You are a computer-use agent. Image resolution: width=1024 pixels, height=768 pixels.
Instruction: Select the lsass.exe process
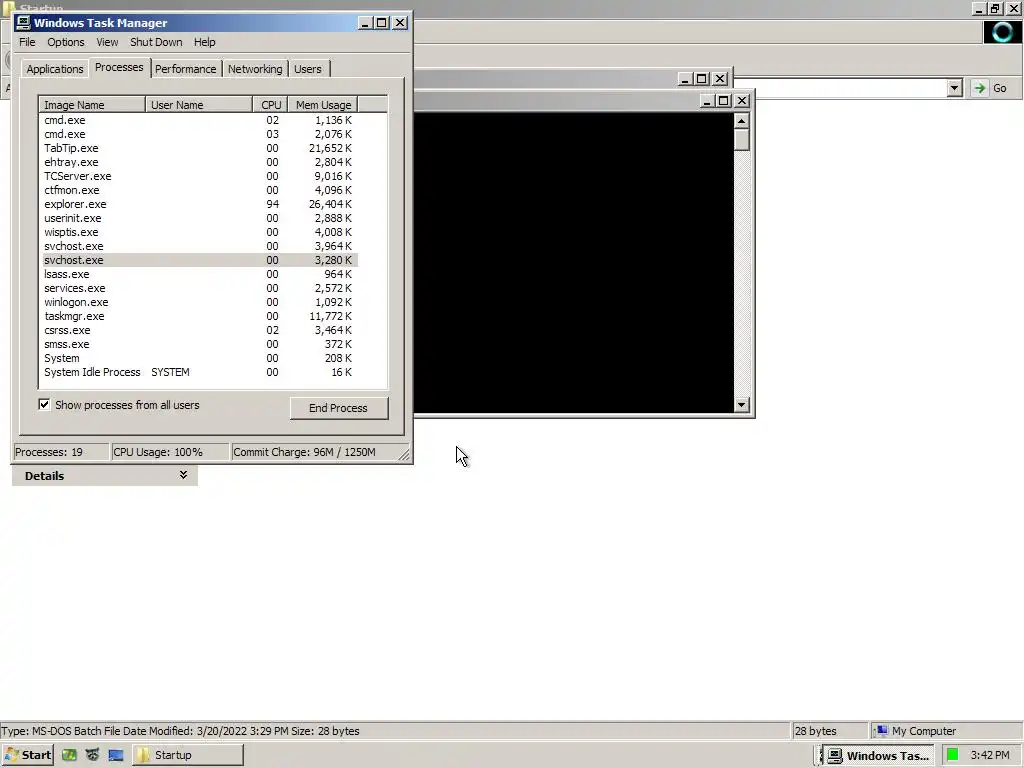[x=200, y=274]
